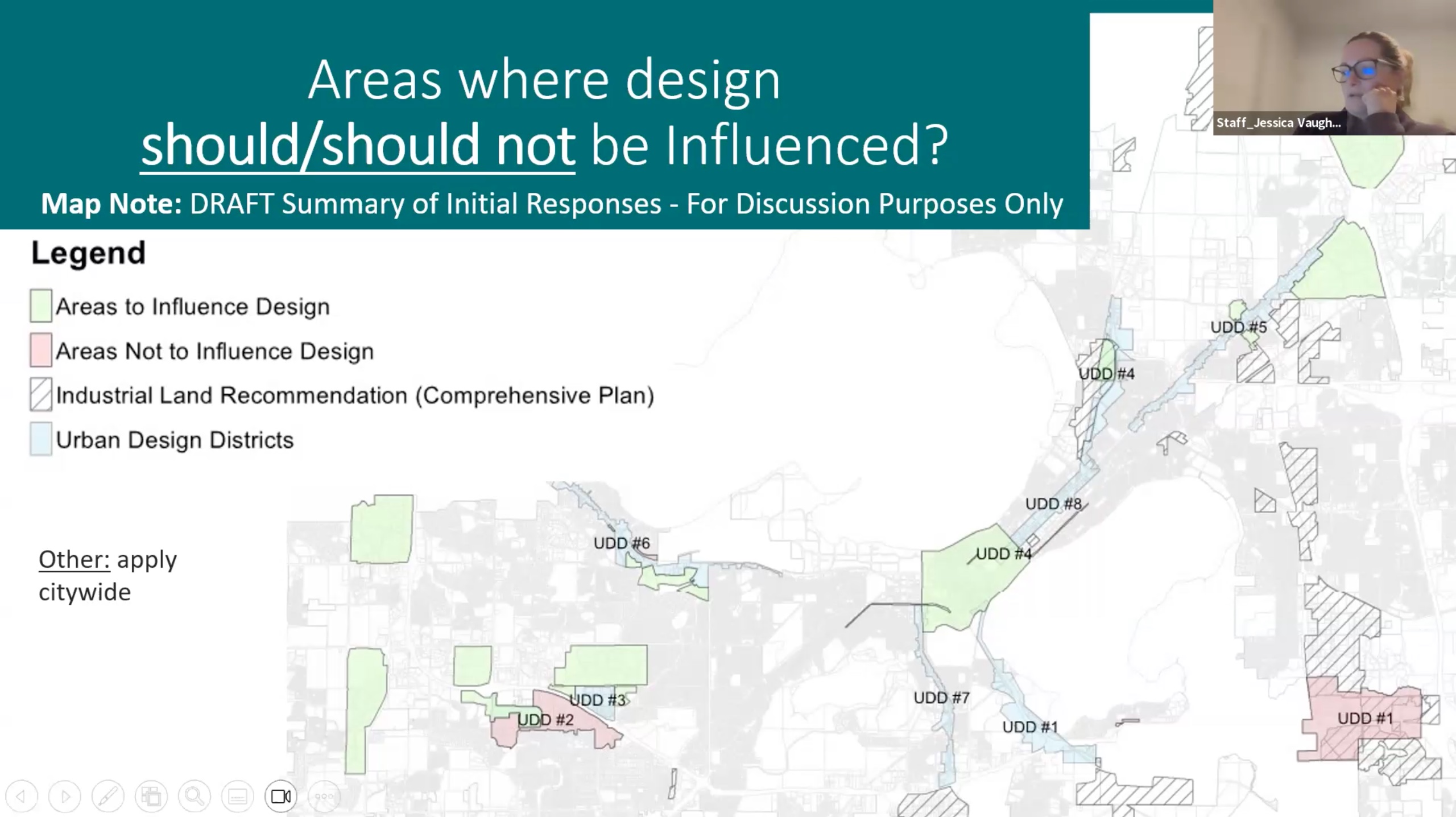
Task: Click the underlined 'Other:' text
Action: tap(74, 560)
